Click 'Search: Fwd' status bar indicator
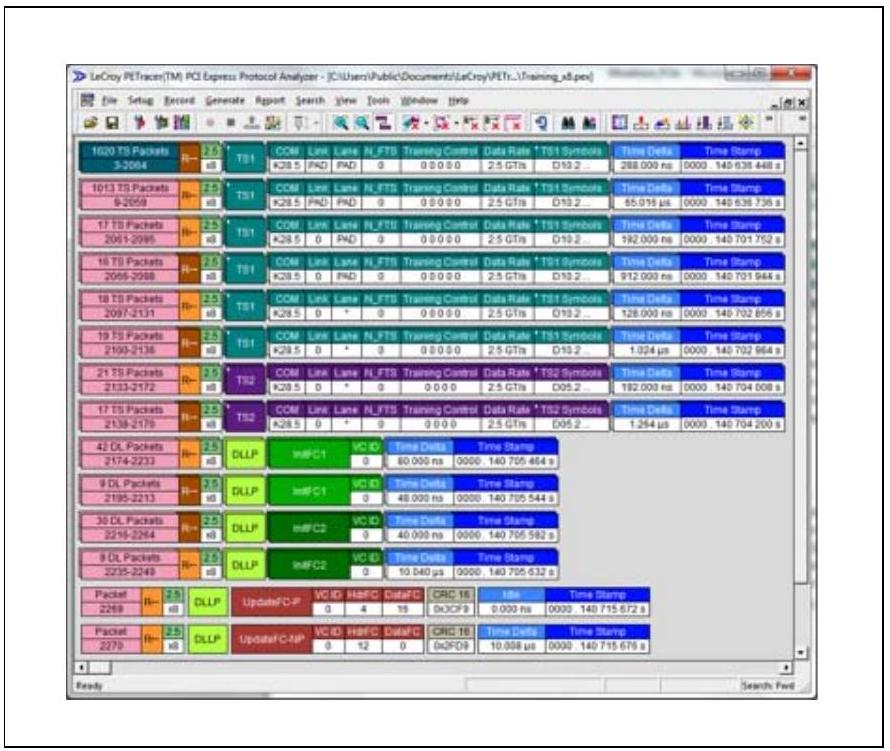This screenshot has height=751, width=890. coord(767,685)
